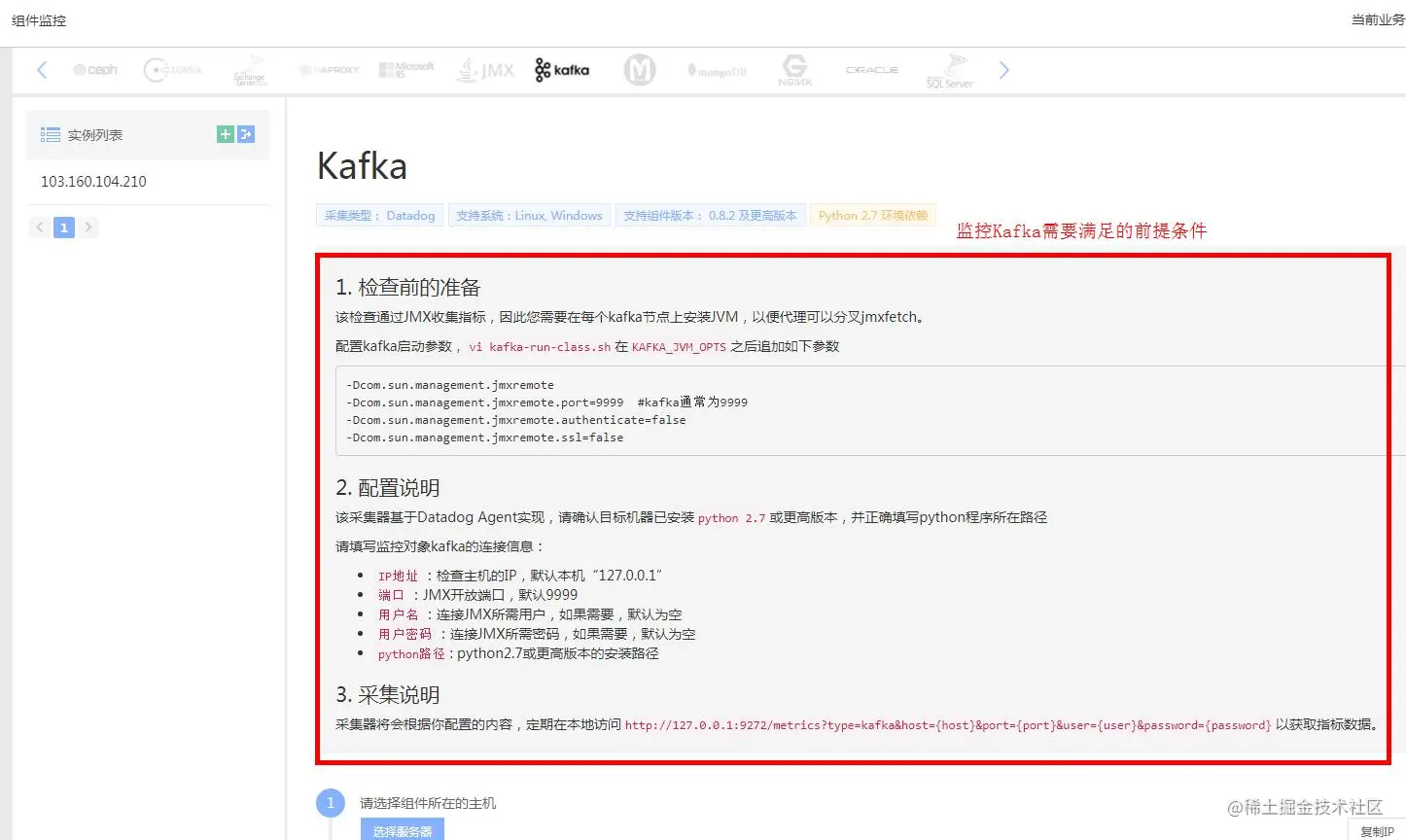Select the Ceph component logo
The image size is (1406, 840).
[x=95, y=70]
